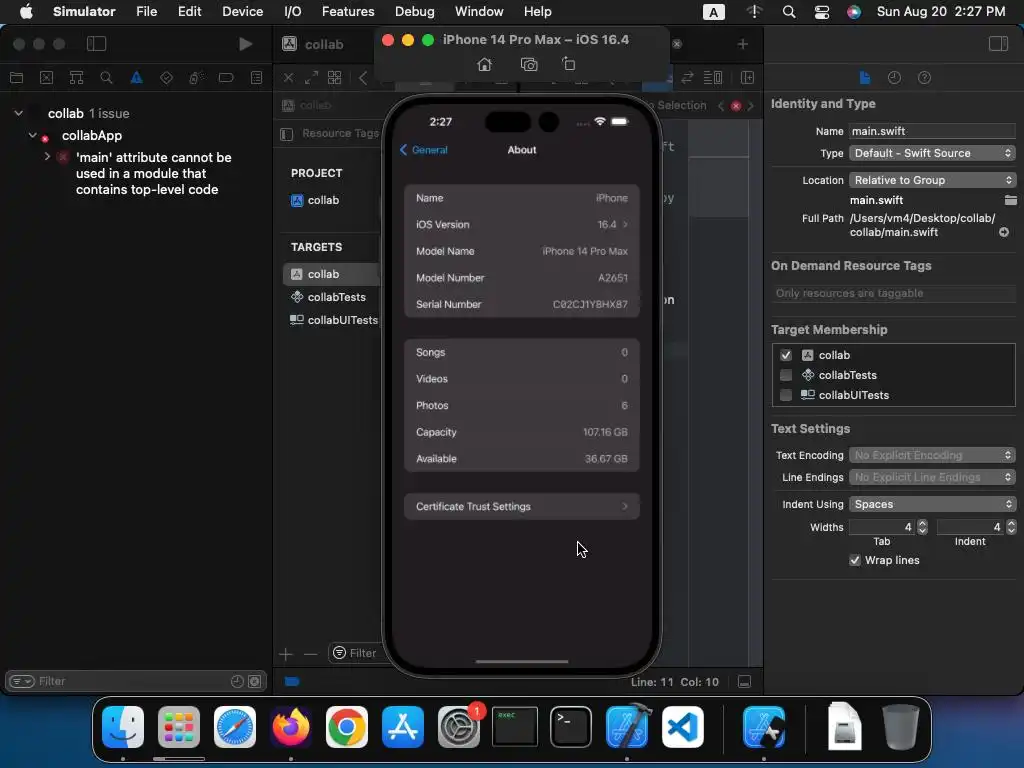The height and width of the screenshot is (768, 1024).
Task: Select the File inspector icon
Action: coord(865,78)
